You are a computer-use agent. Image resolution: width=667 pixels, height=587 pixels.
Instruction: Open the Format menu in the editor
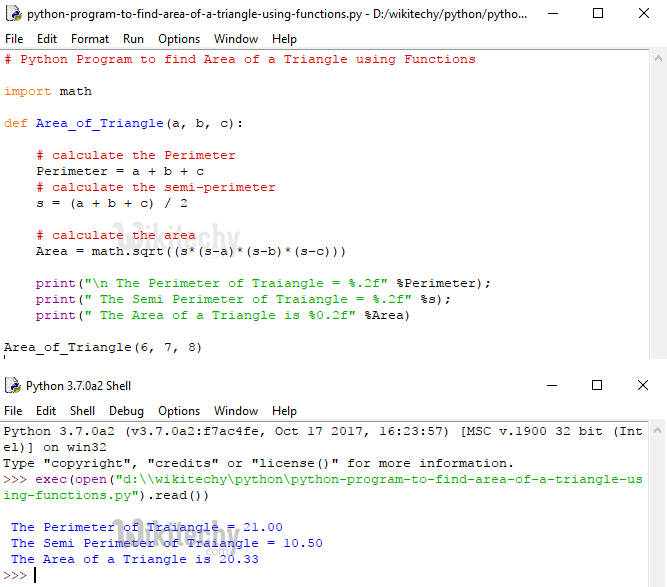pos(90,39)
